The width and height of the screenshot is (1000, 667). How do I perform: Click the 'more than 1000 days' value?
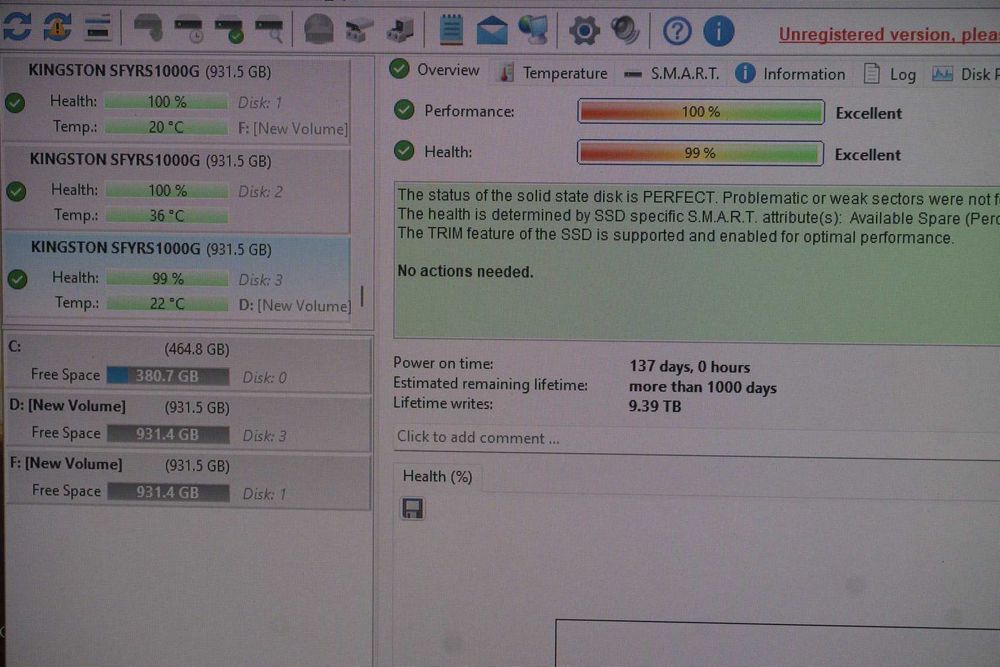[703, 387]
